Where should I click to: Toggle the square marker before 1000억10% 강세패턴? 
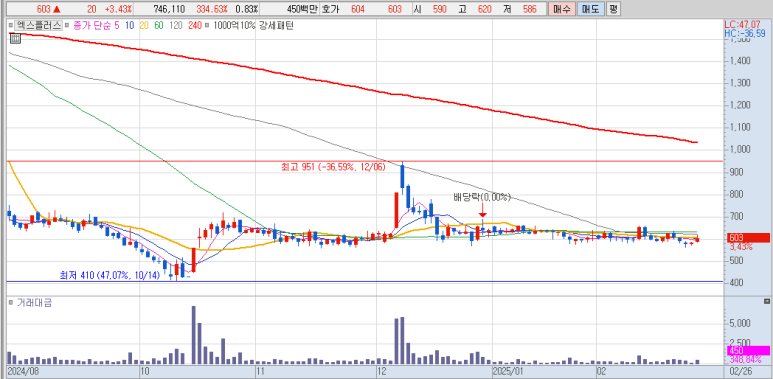tap(208, 26)
